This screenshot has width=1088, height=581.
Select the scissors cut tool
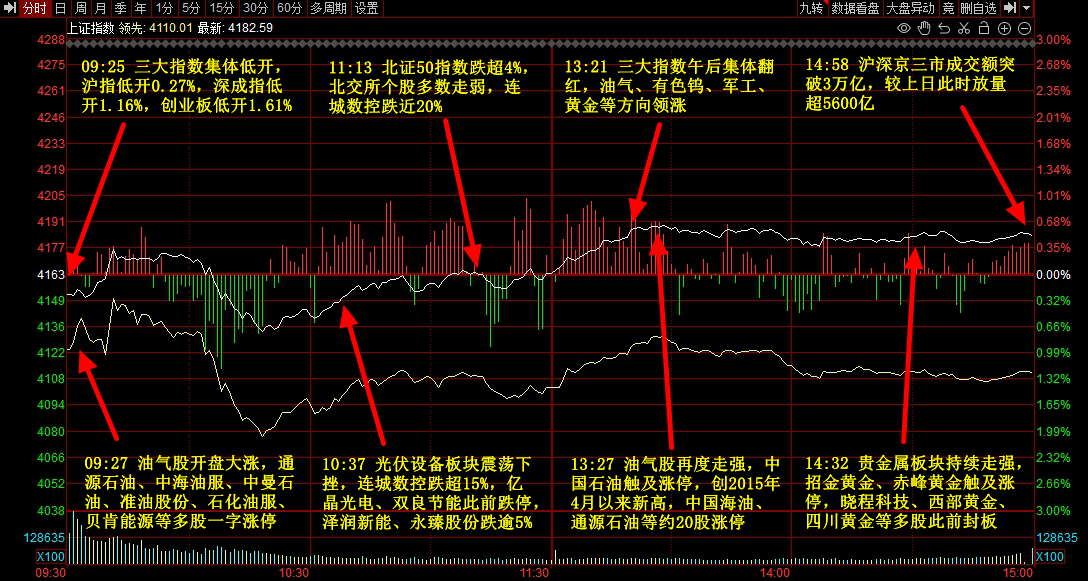pos(963,27)
